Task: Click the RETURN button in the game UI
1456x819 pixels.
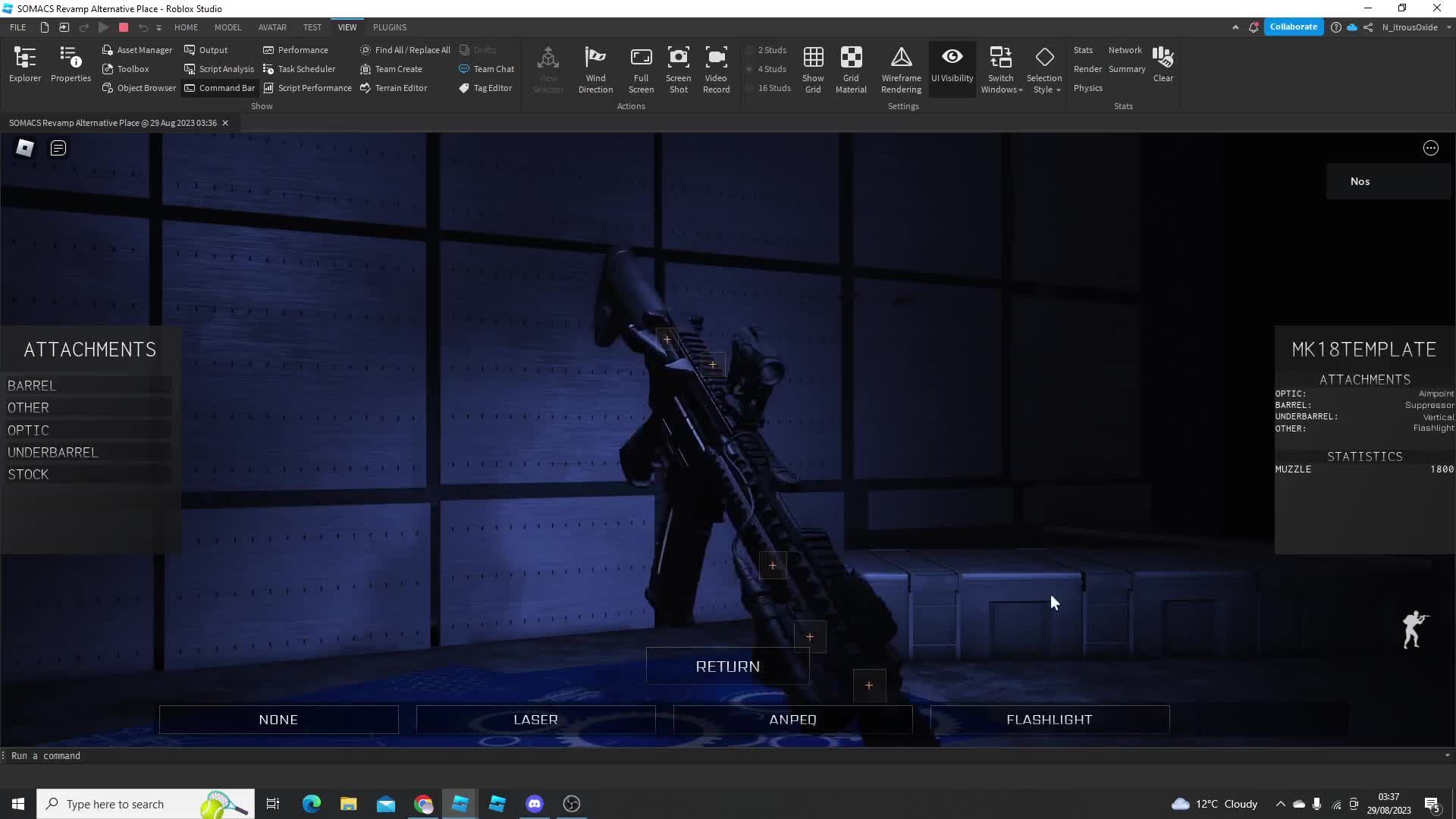Action: pyautogui.click(x=727, y=666)
